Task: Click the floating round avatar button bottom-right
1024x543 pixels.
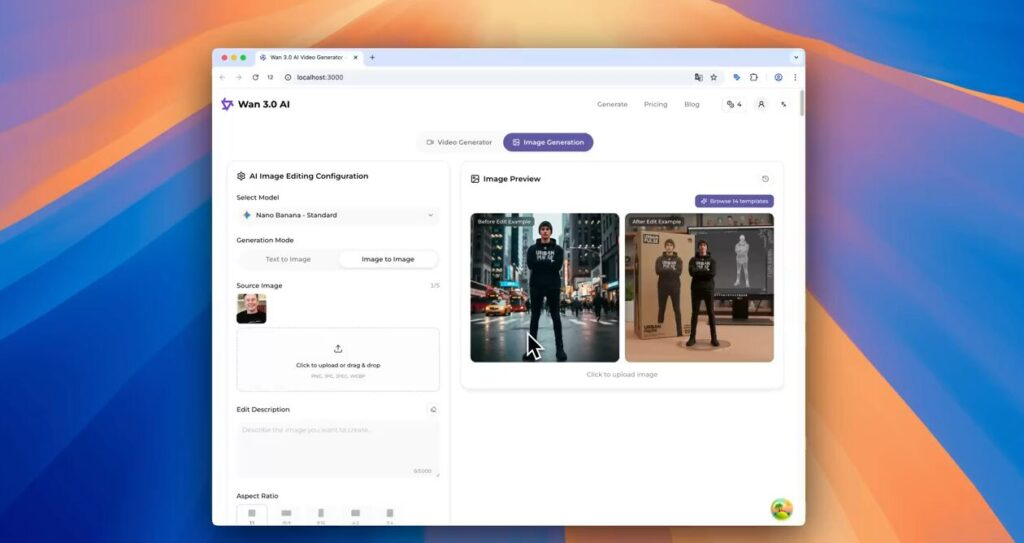Action: pyautogui.click(x=781, y=509)
